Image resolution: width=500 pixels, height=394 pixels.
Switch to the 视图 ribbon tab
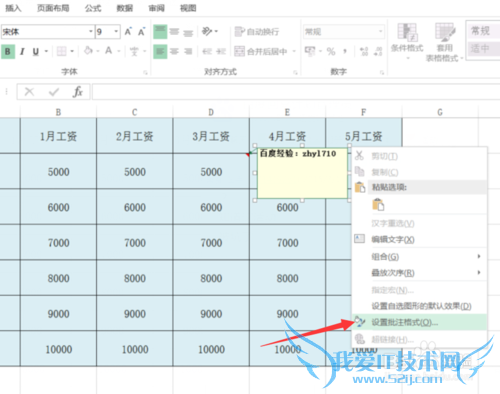pyautogui.click(x=188, y=8)
